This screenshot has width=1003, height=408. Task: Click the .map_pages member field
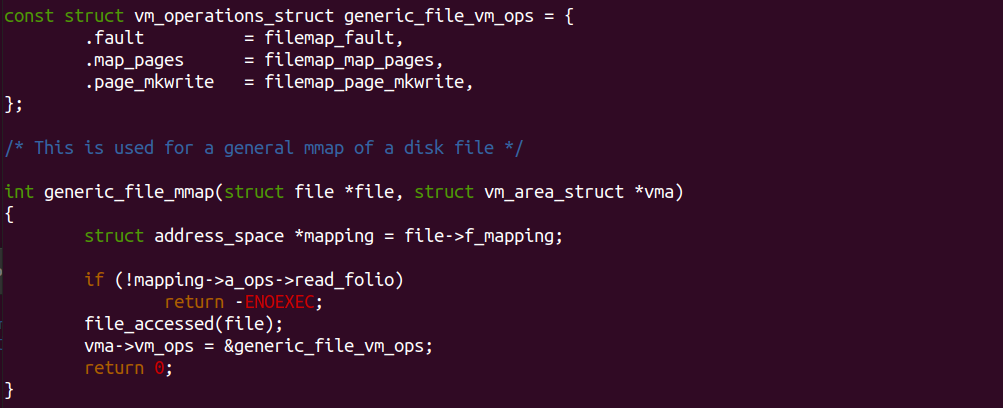[134, 61]
